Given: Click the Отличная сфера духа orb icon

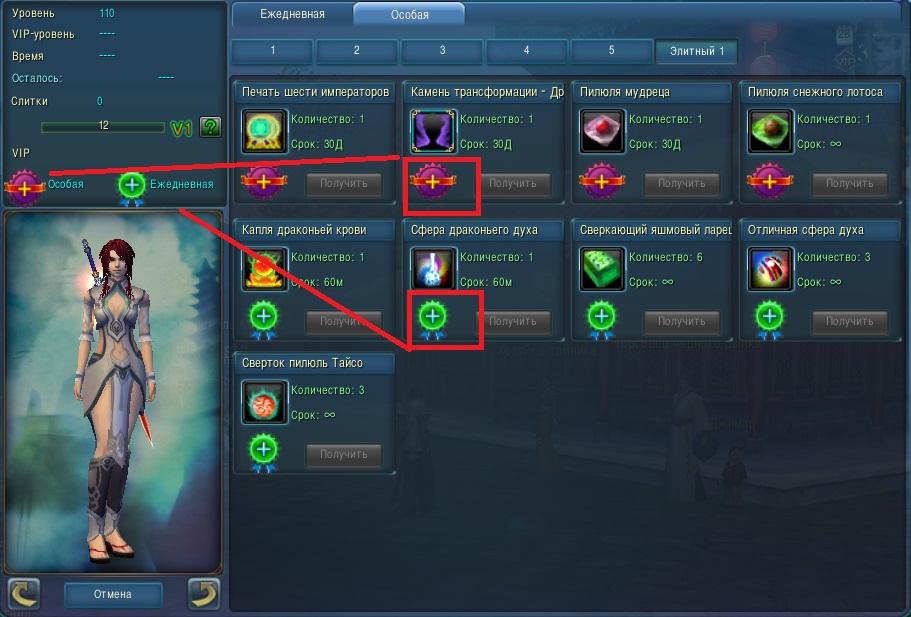Looking at the screenshot, I should 770,269.
